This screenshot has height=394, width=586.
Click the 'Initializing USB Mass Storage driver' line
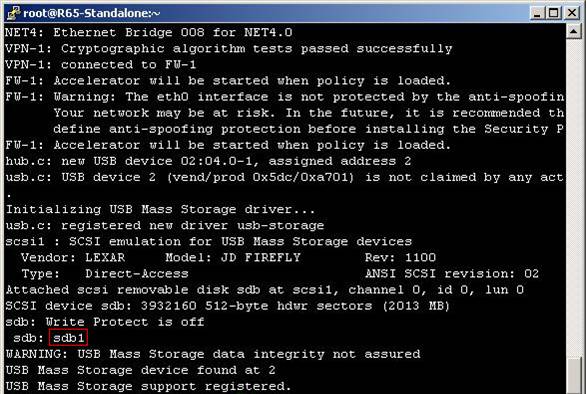(x=160, y=209)
